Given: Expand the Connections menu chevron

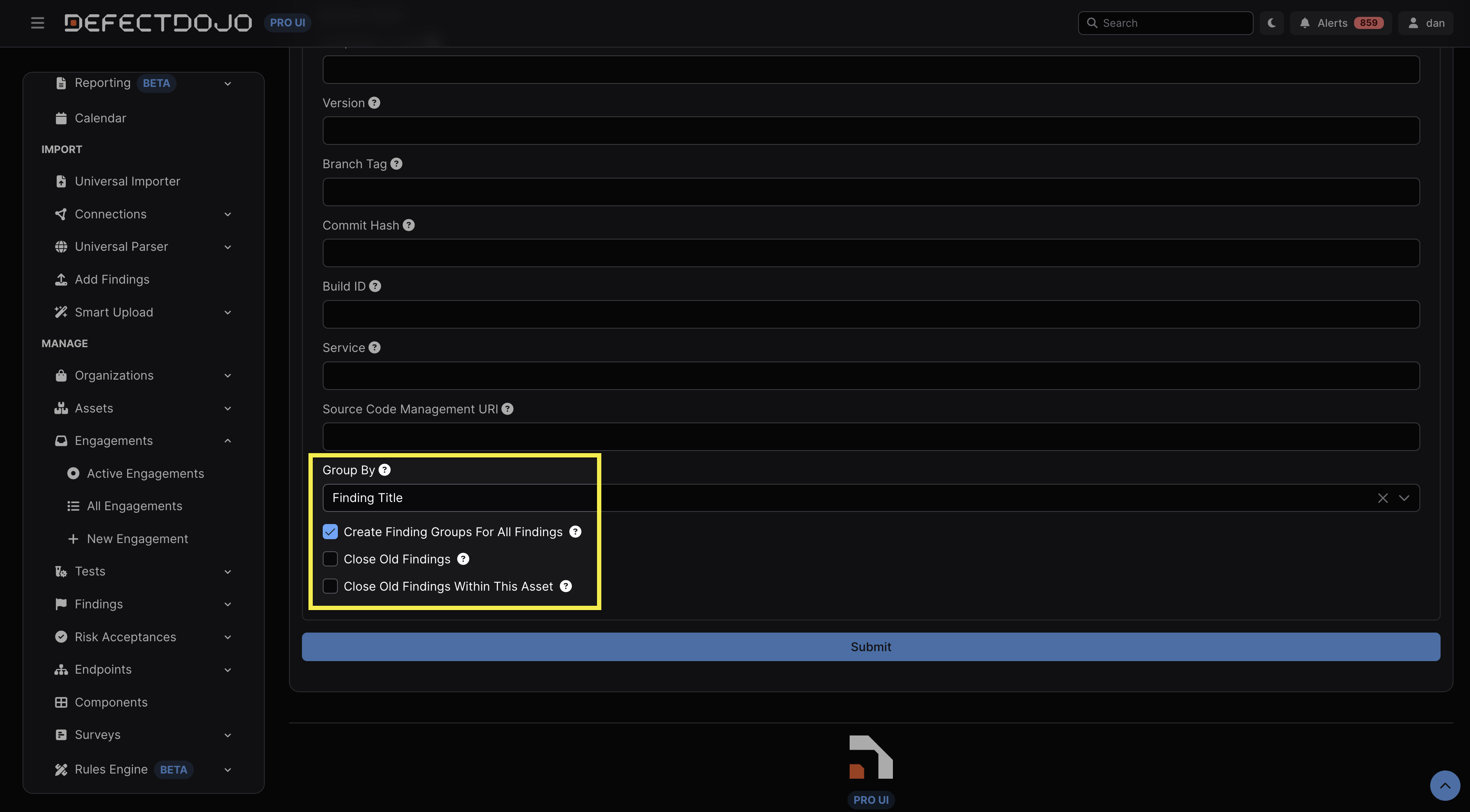Looking at the screenshot, I should tap(228, 214).
